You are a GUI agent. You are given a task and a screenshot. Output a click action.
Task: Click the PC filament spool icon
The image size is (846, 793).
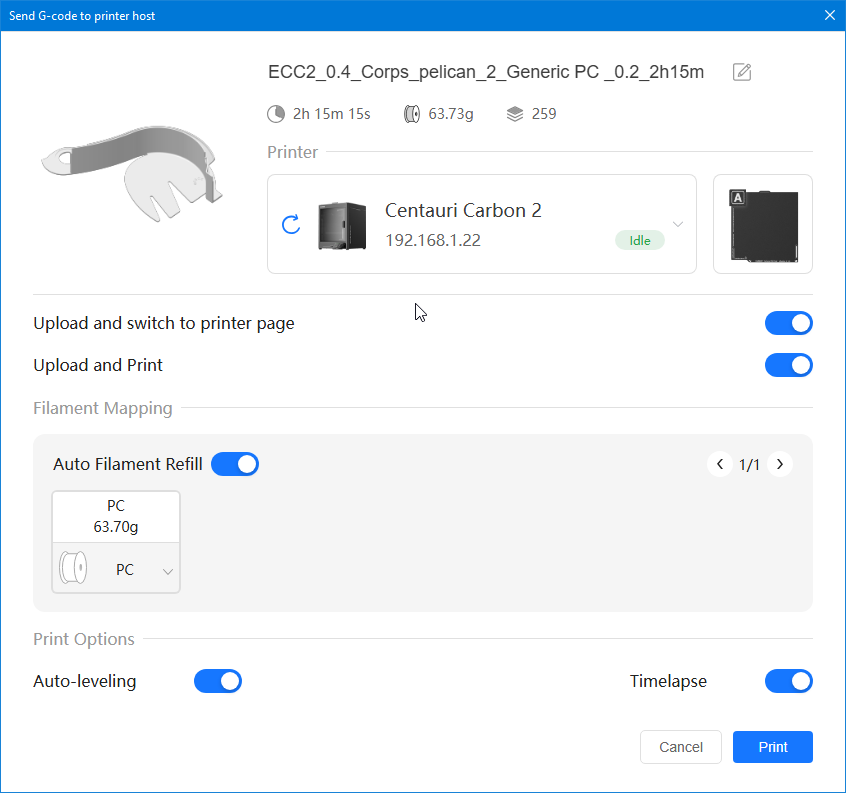tap(75, 569)
